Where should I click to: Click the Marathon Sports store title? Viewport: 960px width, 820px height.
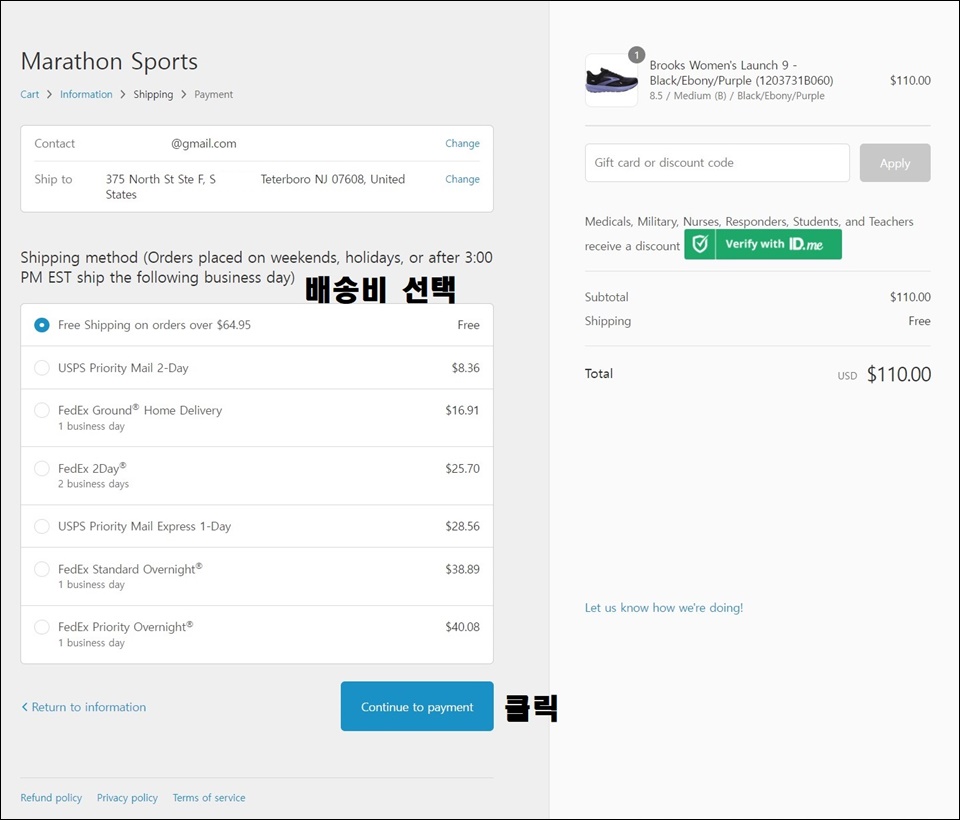[x=109, y=61]
